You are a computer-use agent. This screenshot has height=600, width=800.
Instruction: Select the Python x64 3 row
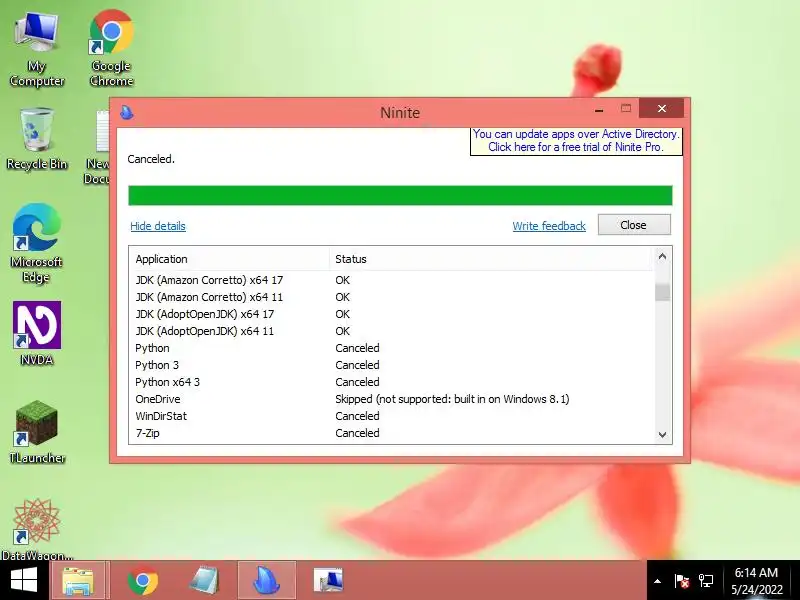click(x=391, y=382)
